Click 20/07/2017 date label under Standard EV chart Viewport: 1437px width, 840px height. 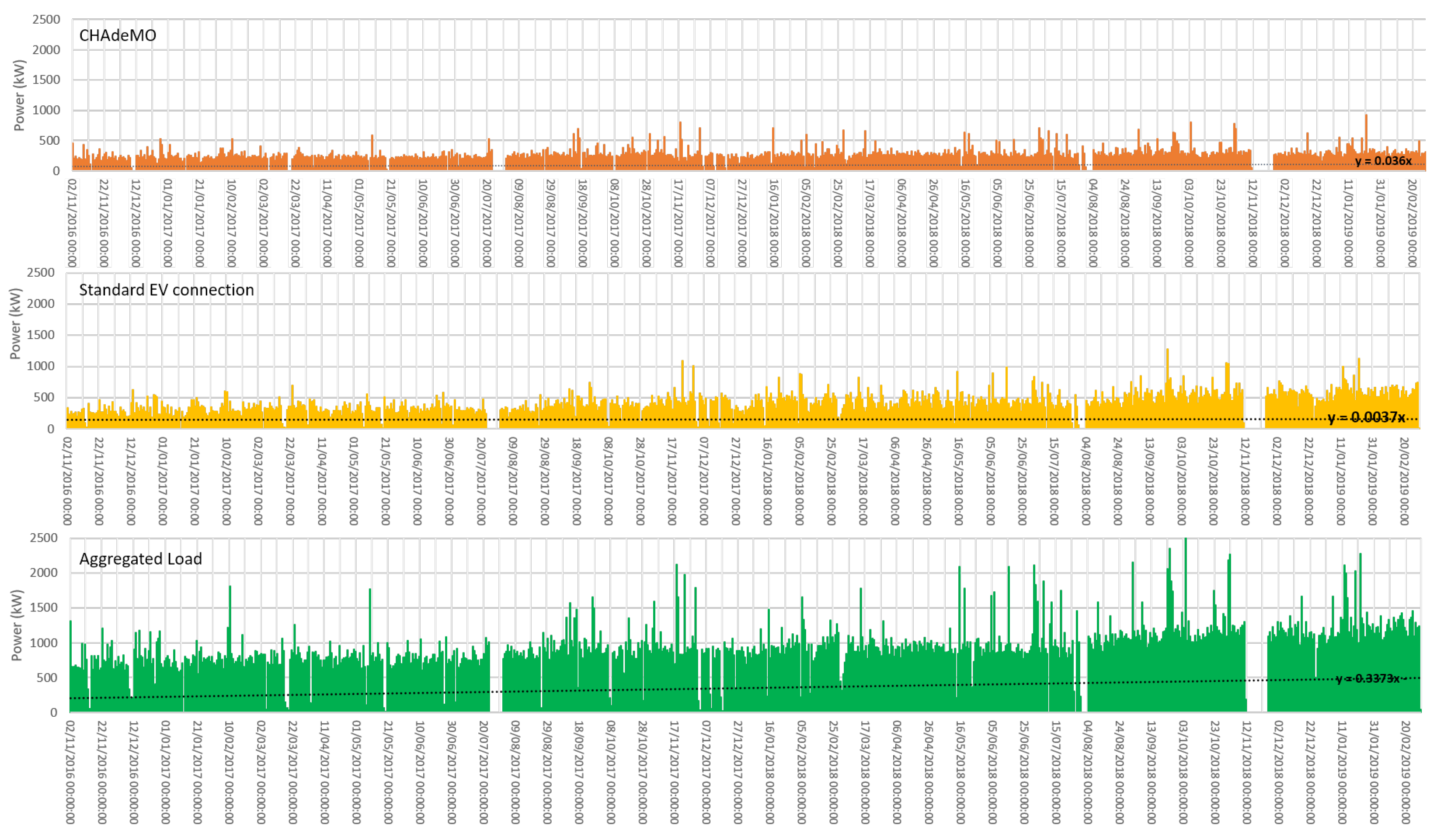(x=481, y=481)
